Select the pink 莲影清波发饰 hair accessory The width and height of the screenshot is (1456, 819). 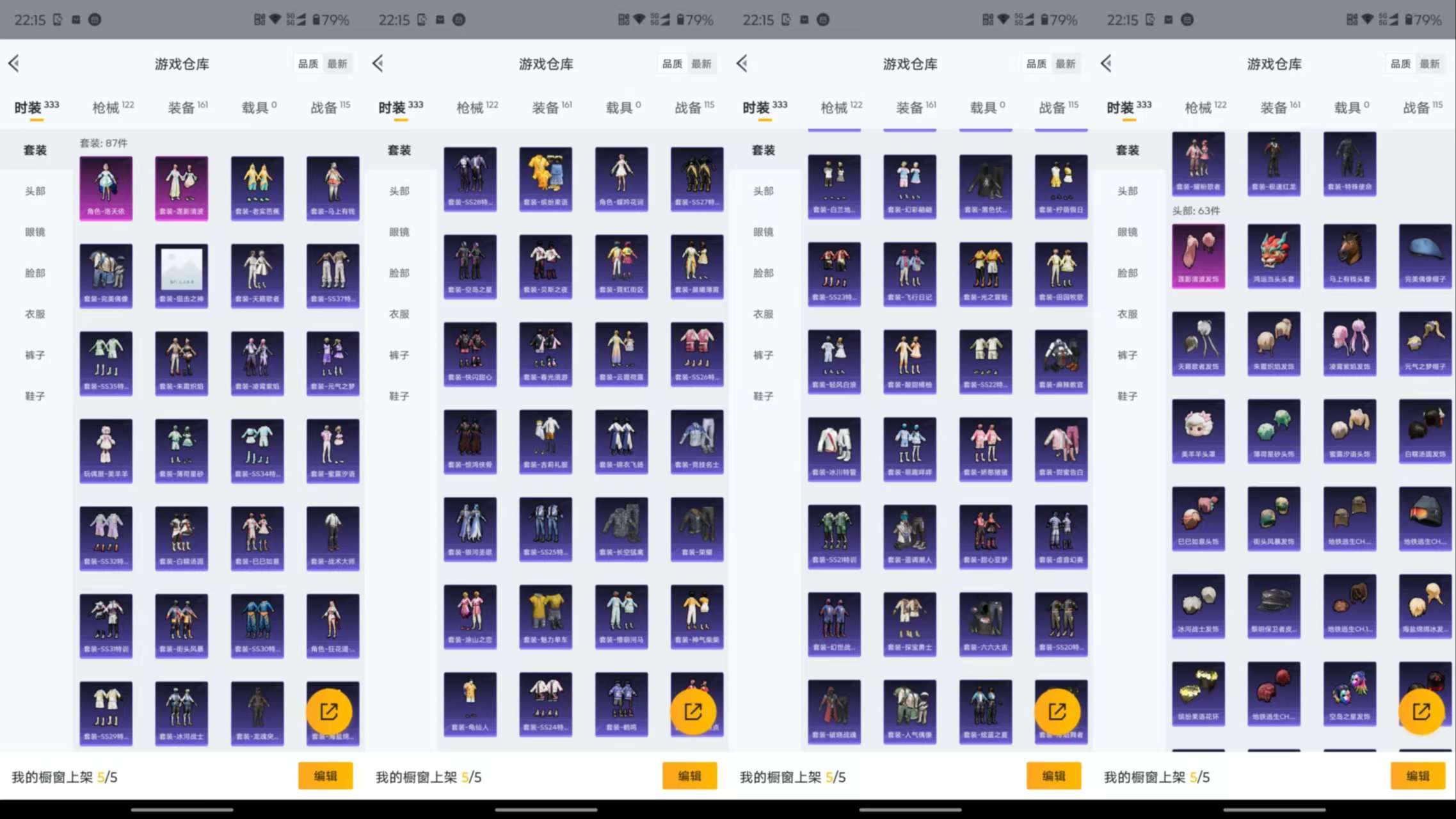1197,255
